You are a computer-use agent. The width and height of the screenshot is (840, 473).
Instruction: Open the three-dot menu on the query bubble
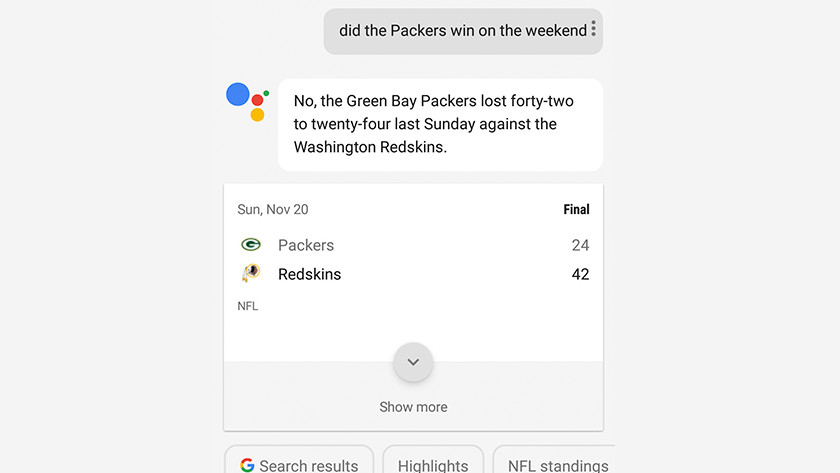[593, 29]
